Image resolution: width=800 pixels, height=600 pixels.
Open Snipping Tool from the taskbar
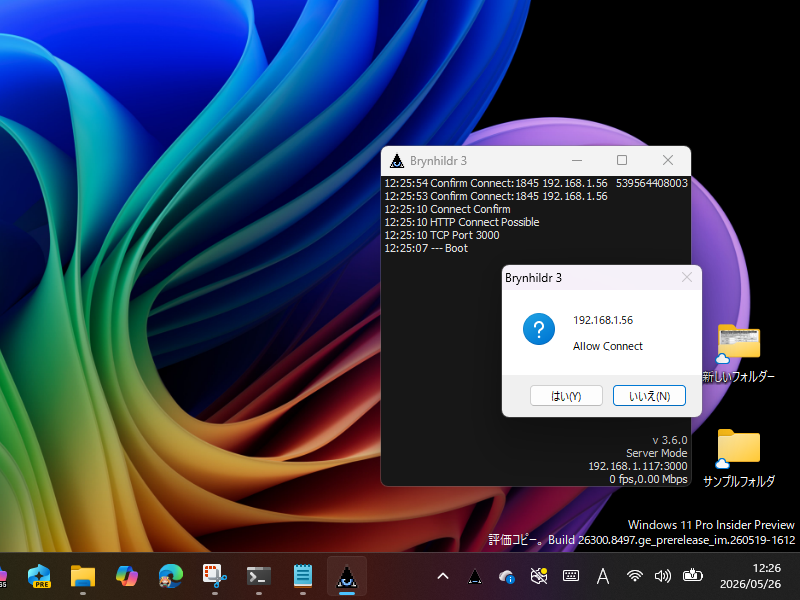[x=215, y=577]
